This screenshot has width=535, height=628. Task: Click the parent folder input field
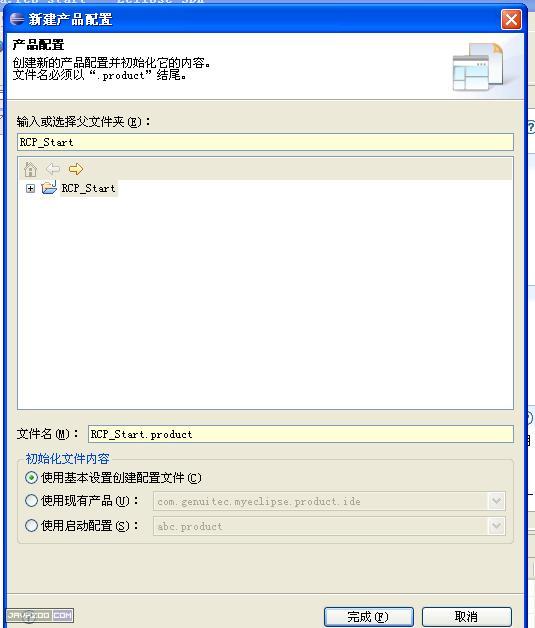pos(265,142)
